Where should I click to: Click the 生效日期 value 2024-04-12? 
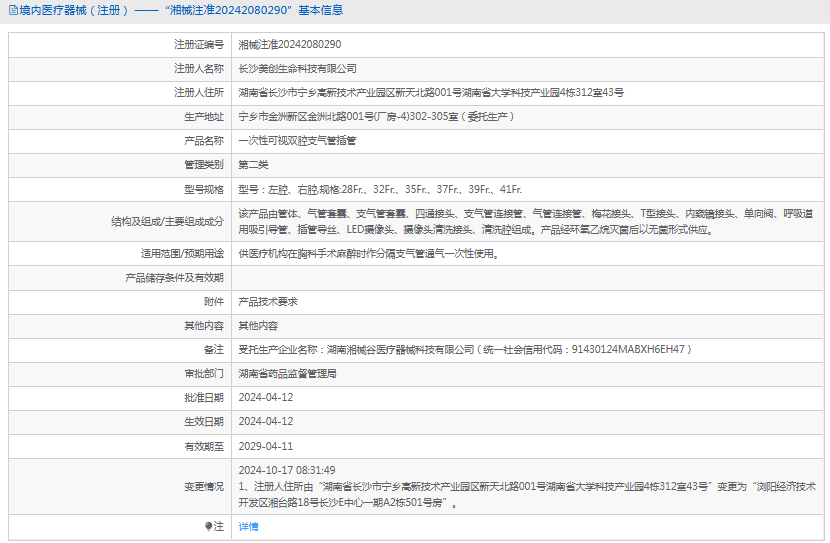point(266,422)
